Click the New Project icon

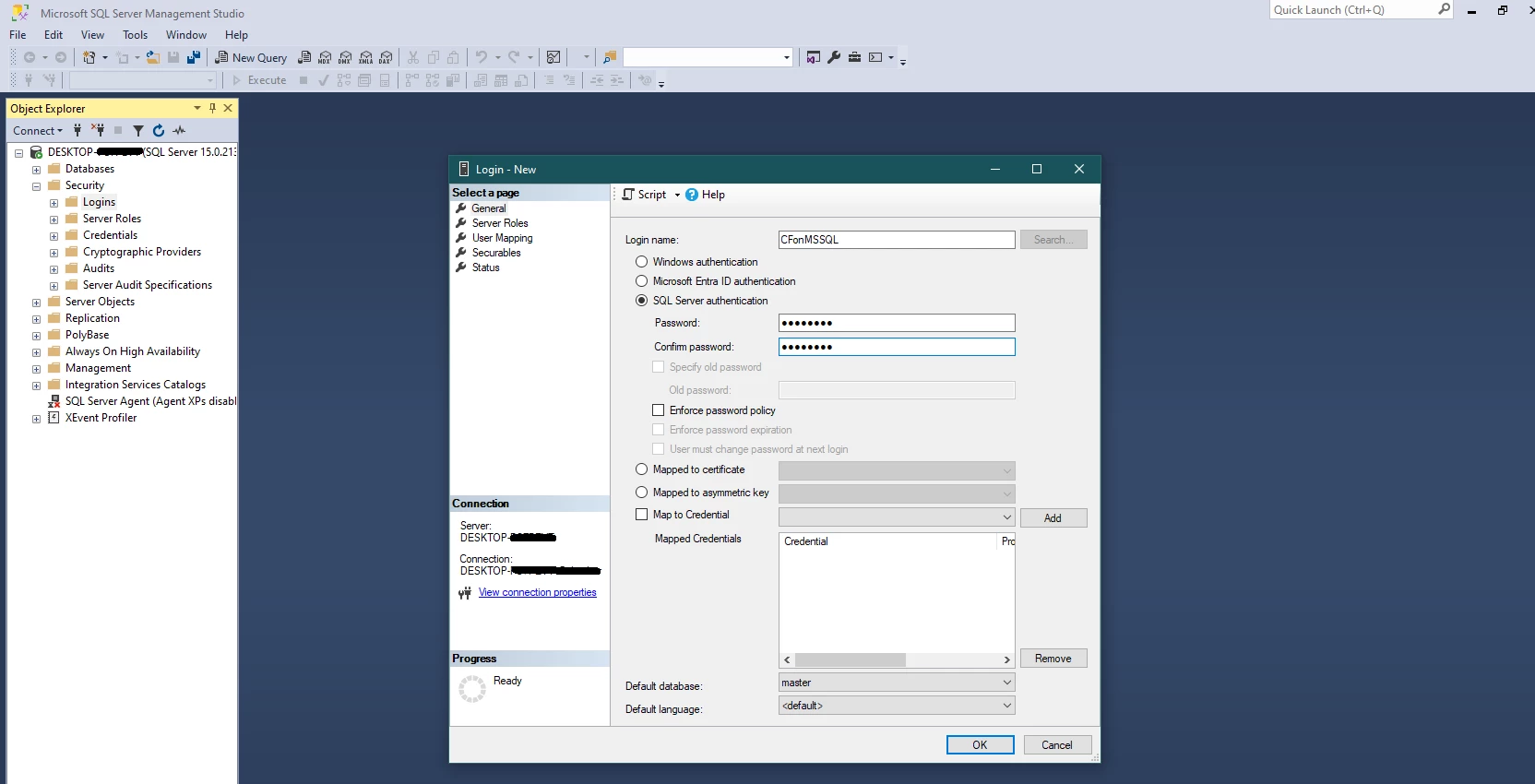(89, 57)
